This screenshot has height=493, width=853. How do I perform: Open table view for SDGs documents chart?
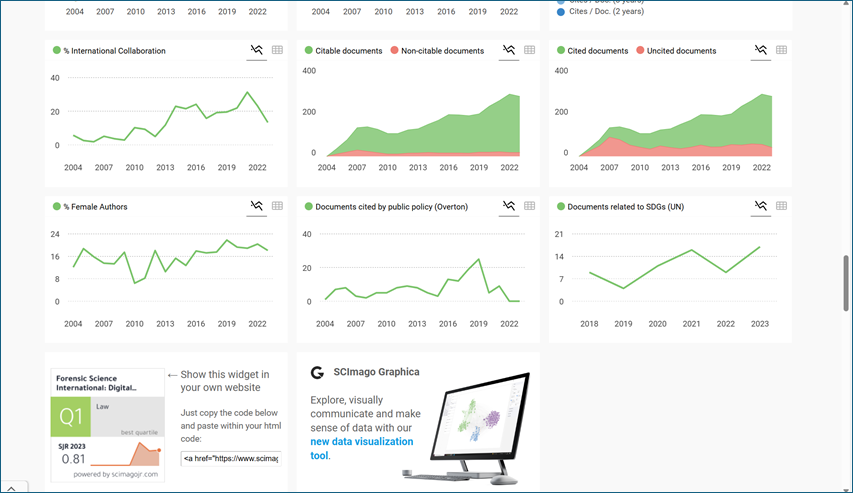point(782,206)
